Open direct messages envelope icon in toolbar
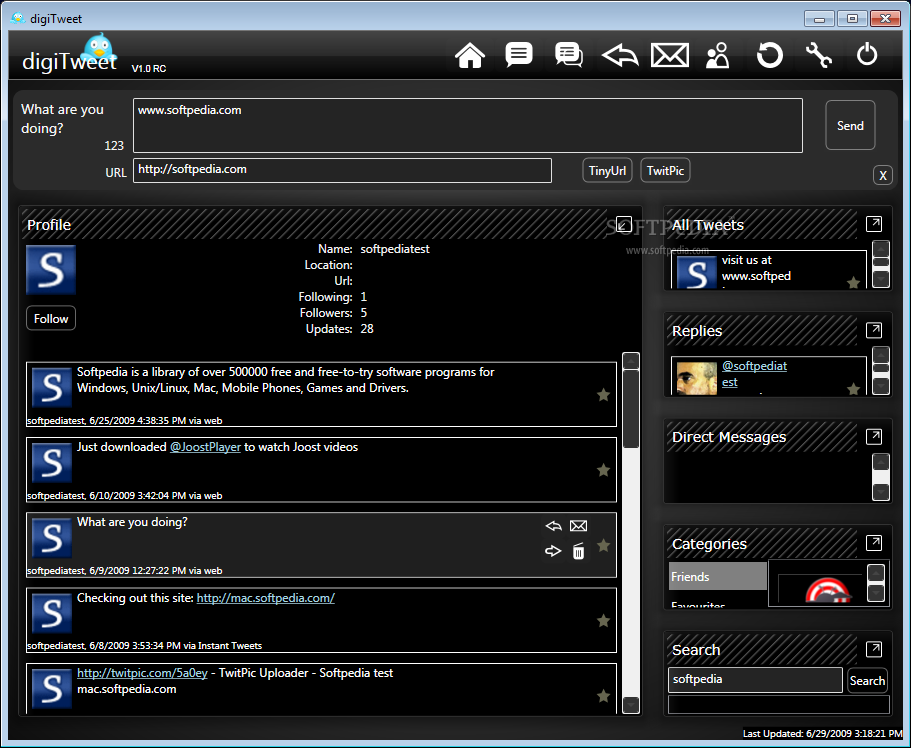This screenshot has width=911, height=748. [x=670, y=55]
